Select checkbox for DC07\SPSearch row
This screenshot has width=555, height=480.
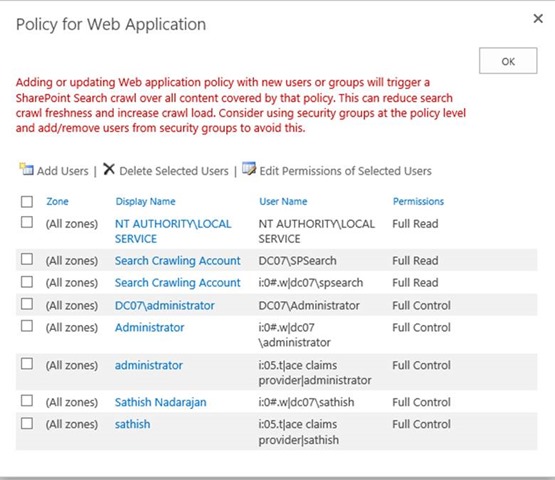point(27,259)
